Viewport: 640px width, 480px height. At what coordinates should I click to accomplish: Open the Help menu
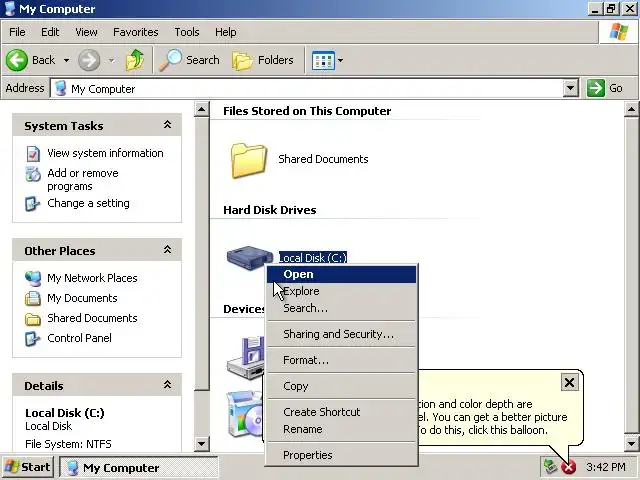[x=226, y=32]
